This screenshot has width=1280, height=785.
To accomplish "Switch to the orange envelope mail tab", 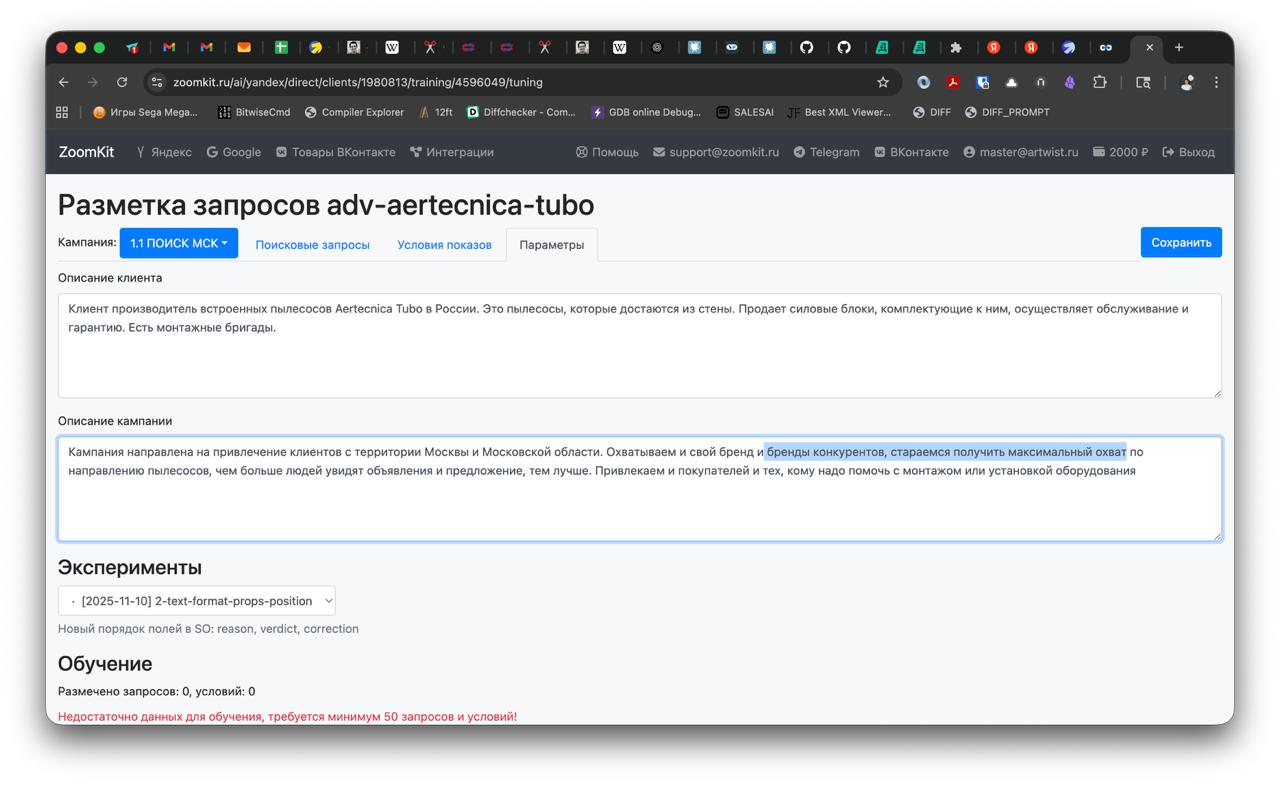I will coord(244,47).
